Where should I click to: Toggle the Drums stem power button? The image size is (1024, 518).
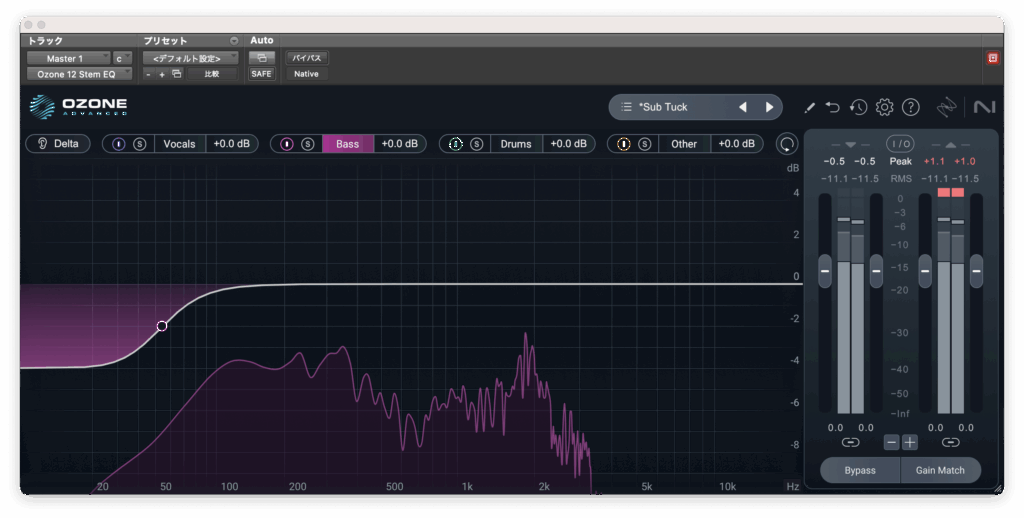click(x=455, y=144)
